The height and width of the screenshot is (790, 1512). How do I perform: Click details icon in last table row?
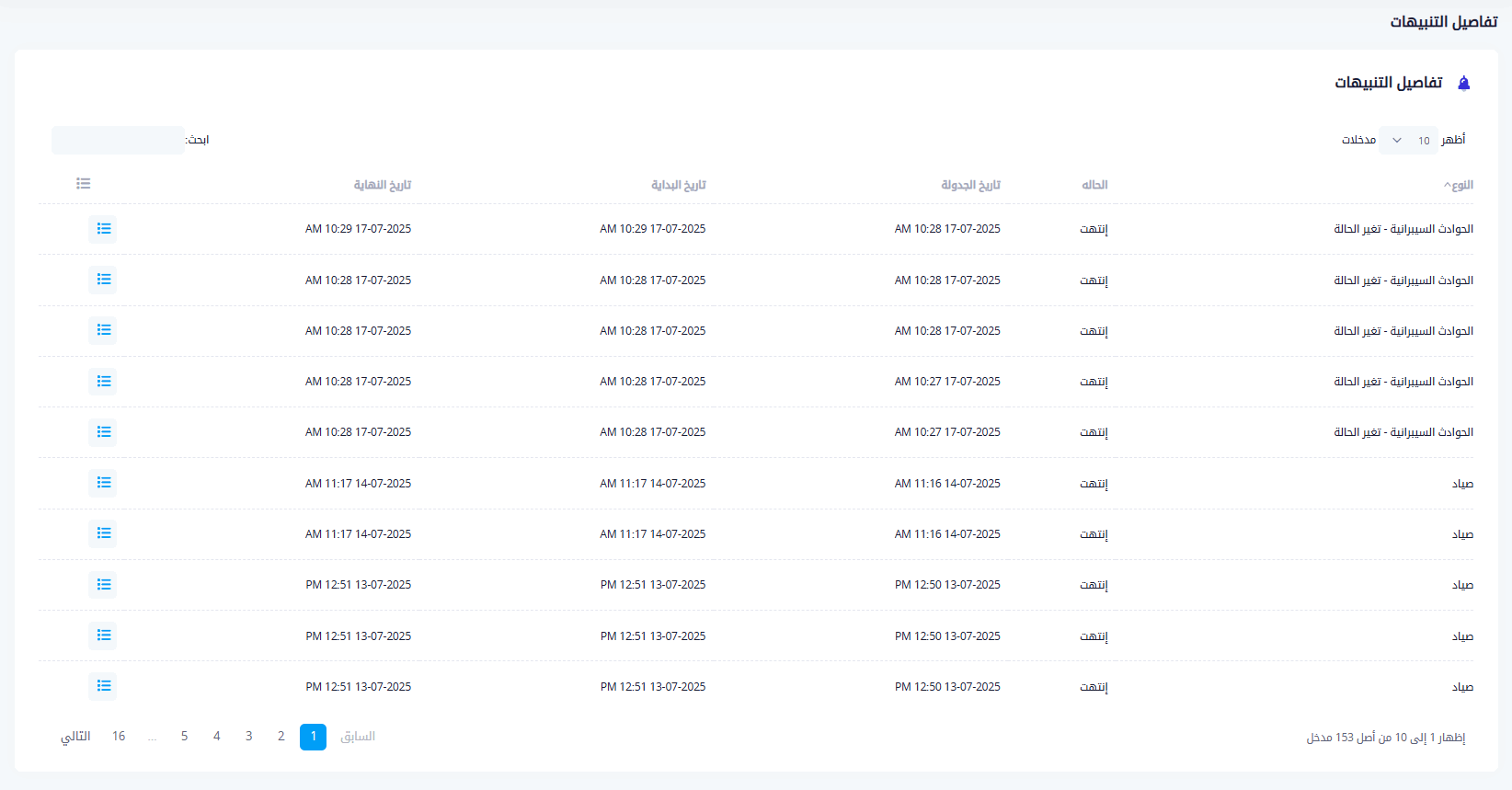(x=103, y=686)
